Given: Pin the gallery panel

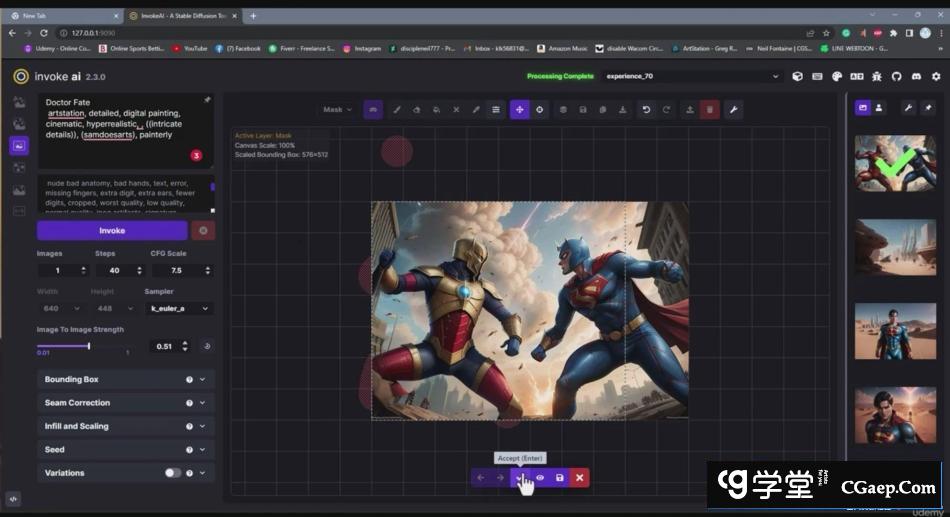Looking at the screenshot, I should (x=928, y=107).
